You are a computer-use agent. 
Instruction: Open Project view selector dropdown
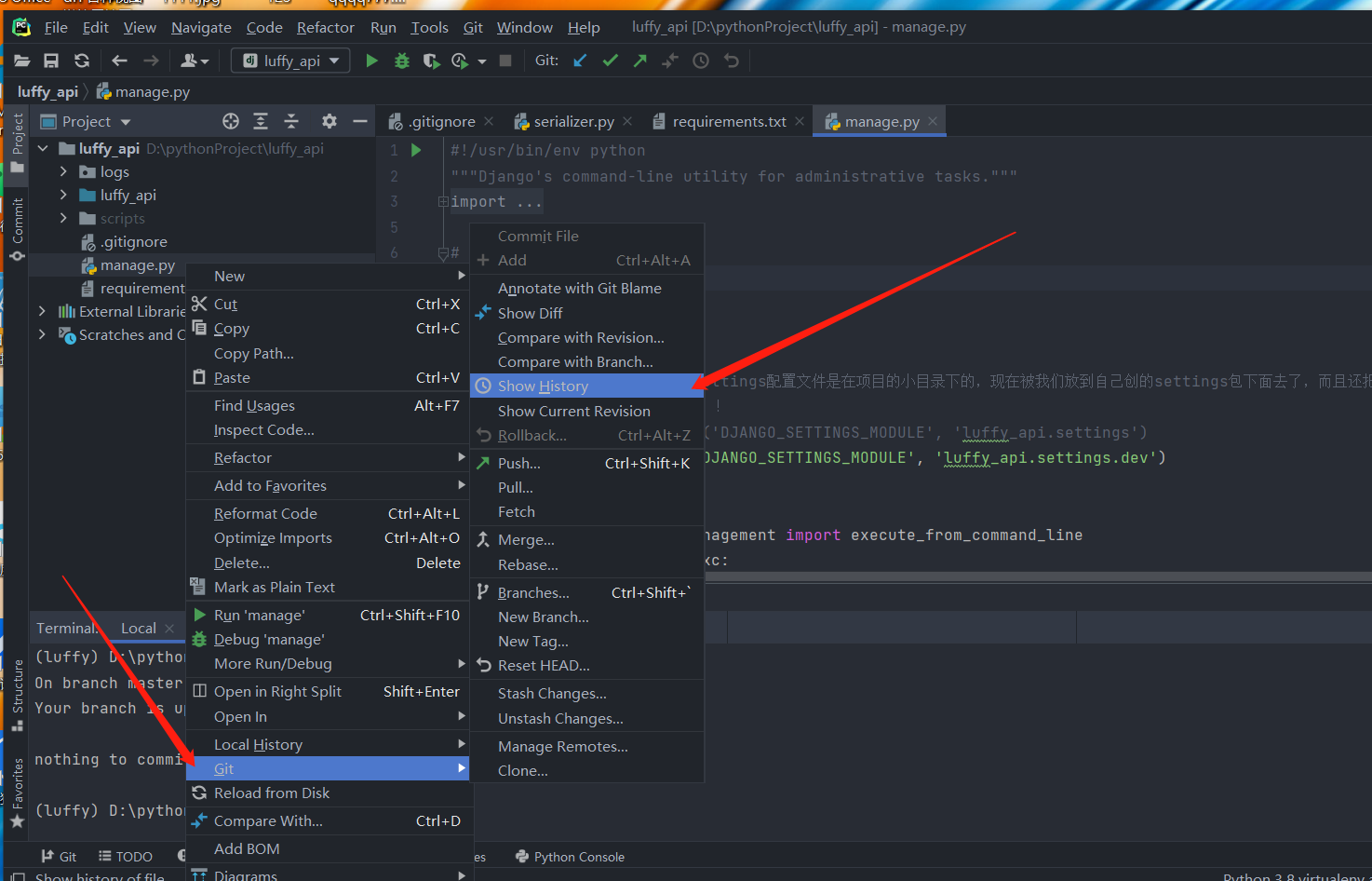[x=86, y=121]
